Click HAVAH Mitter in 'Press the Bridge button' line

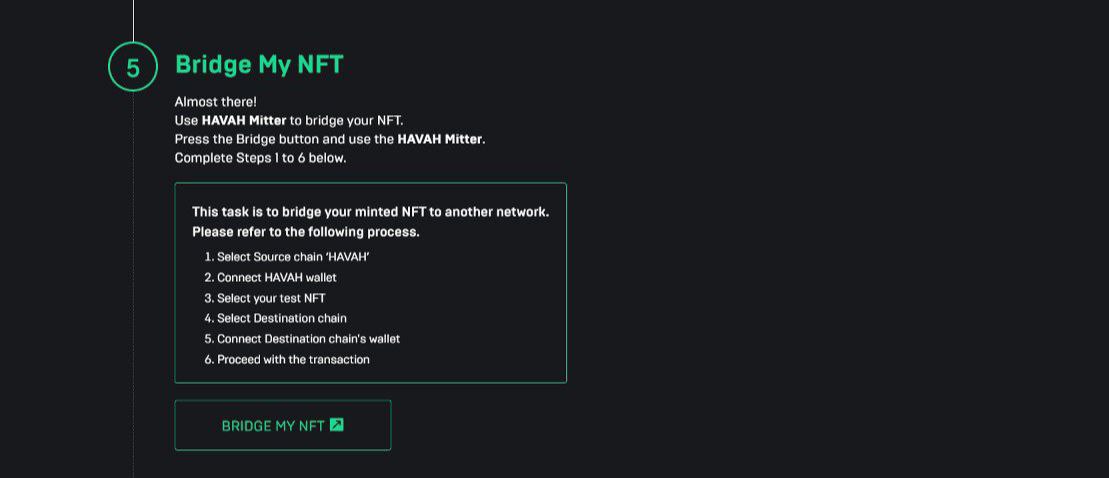tap(439, 139)
